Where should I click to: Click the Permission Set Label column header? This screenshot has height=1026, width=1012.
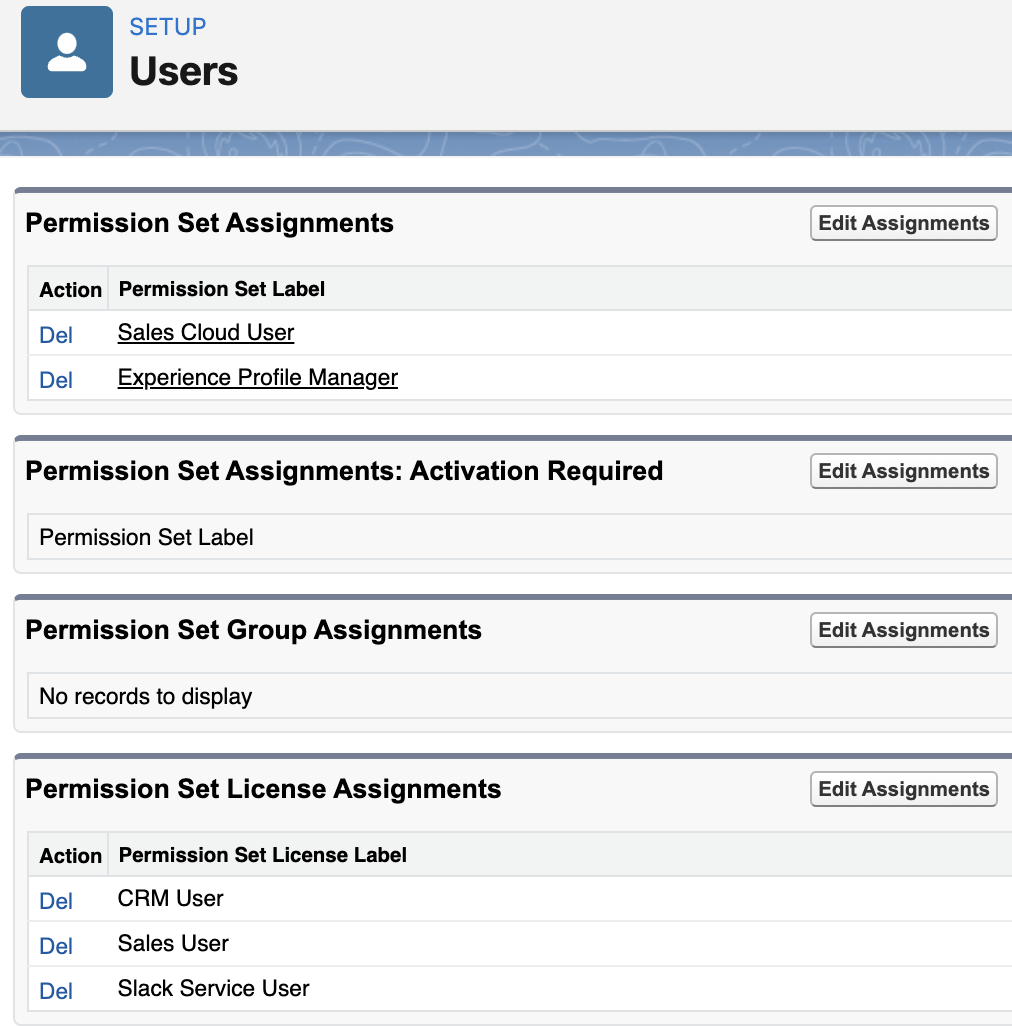tap(222, 289)
